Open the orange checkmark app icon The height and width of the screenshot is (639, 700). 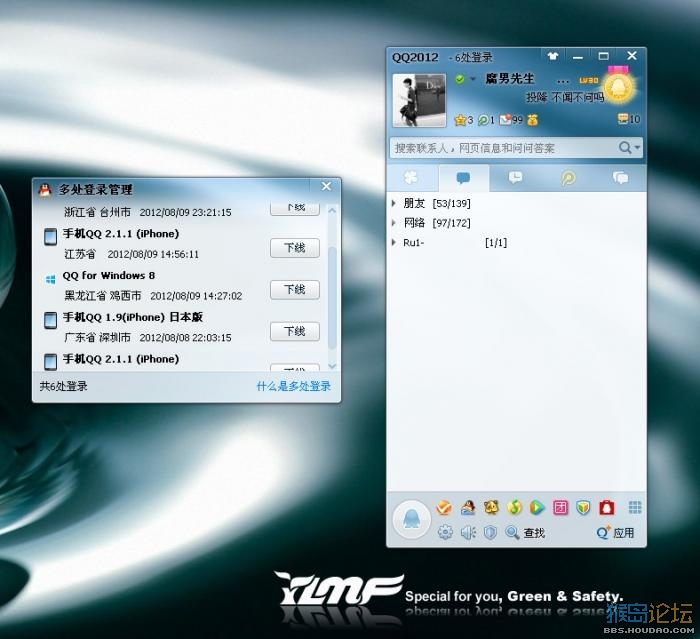[x=444, y=508]
